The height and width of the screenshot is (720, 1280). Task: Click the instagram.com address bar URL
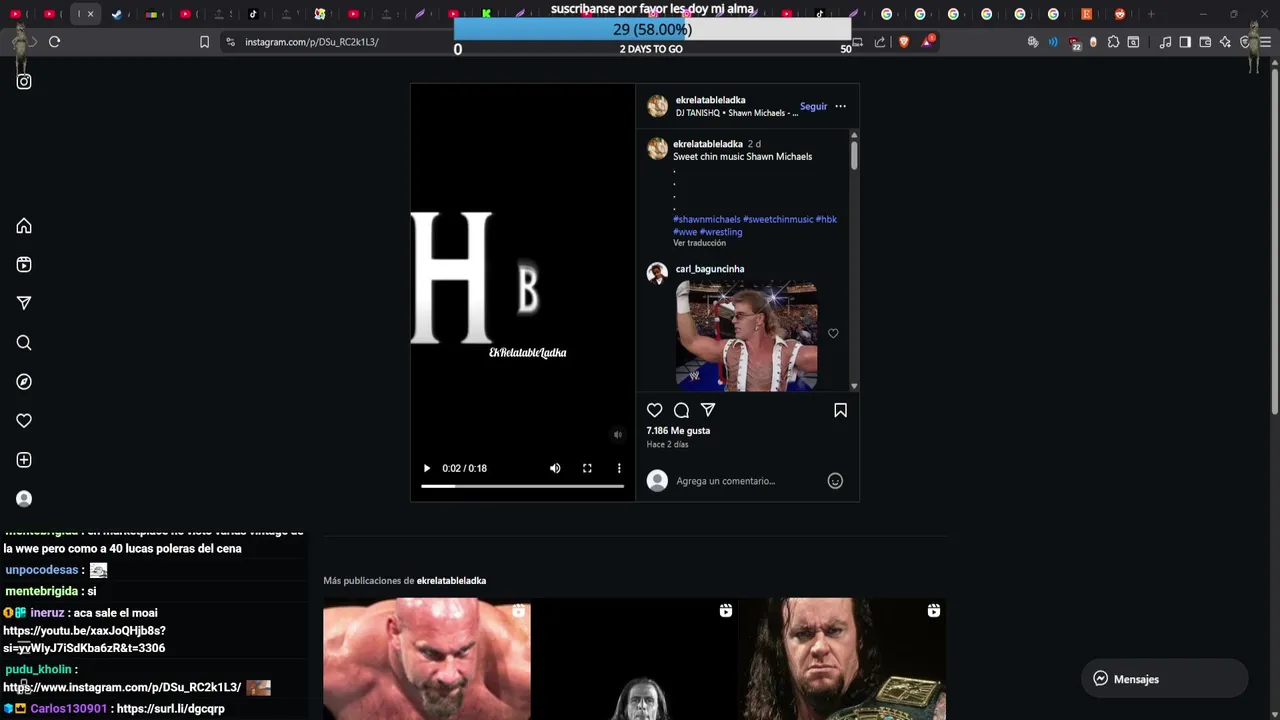pyautogui.click(x=312, y=42)
